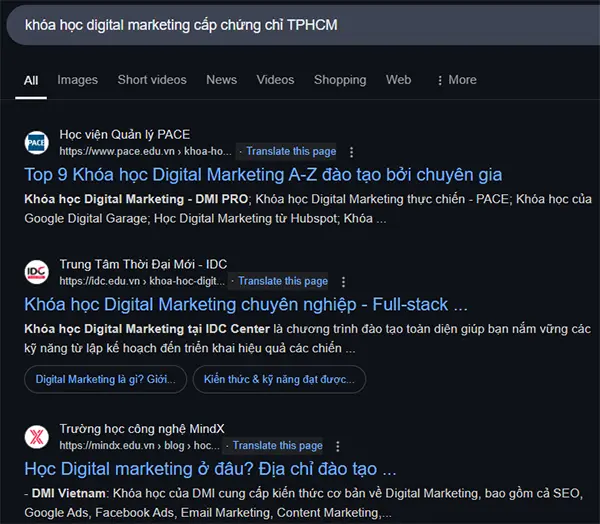600x524 pixels.
Task: Click the PACE favicon logo
Action: pos(37,143)
